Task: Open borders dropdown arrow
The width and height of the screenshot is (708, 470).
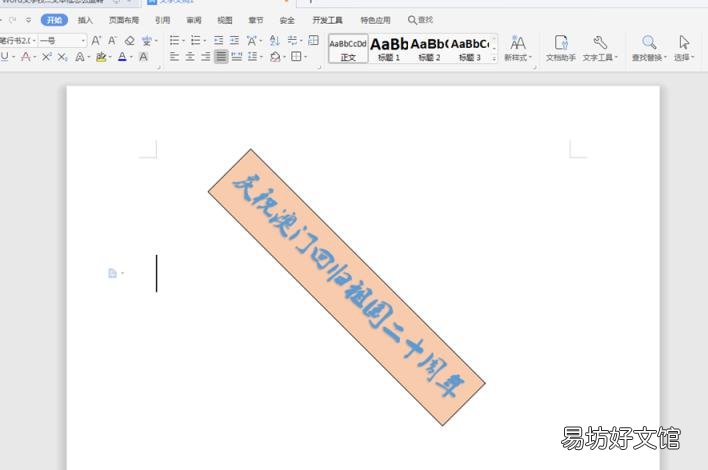Action: (x=305, y=57)
